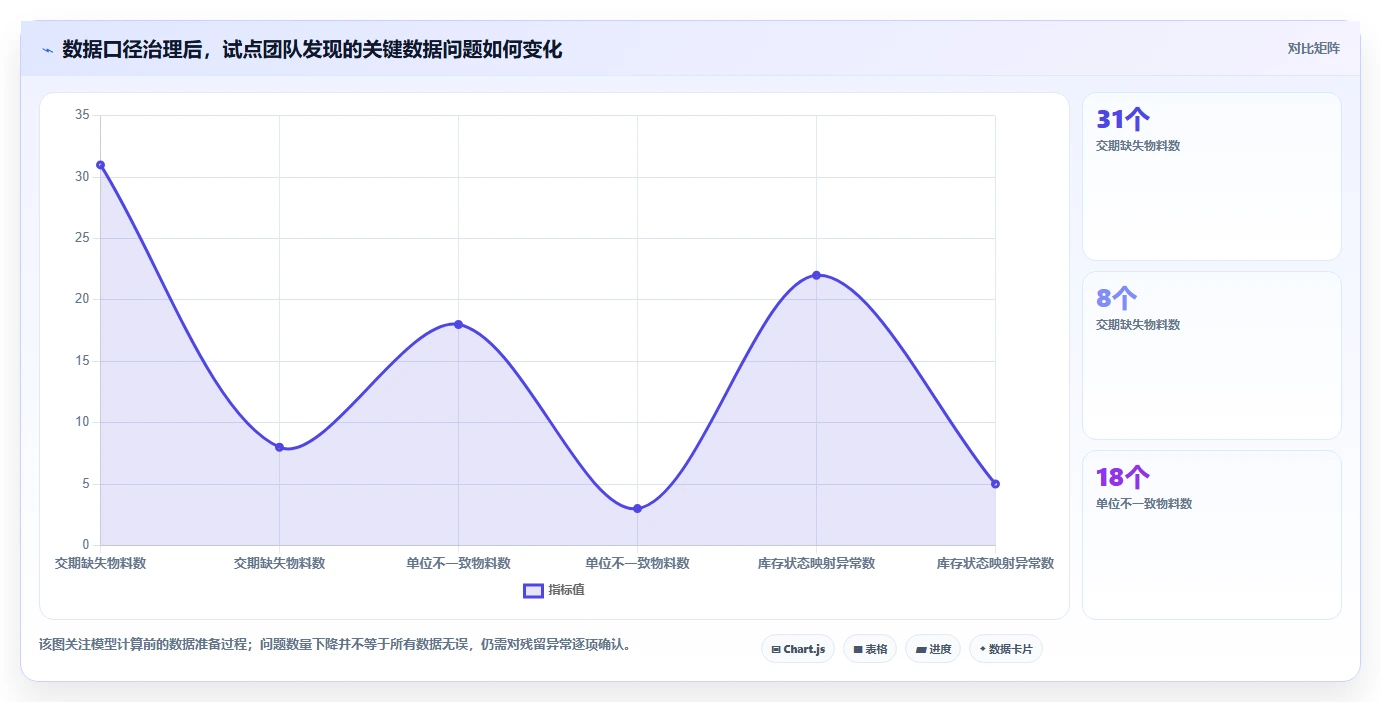Select the chart data point at value 31
This screenshot has height=702, width=1381.
click(x=100, y=165)
